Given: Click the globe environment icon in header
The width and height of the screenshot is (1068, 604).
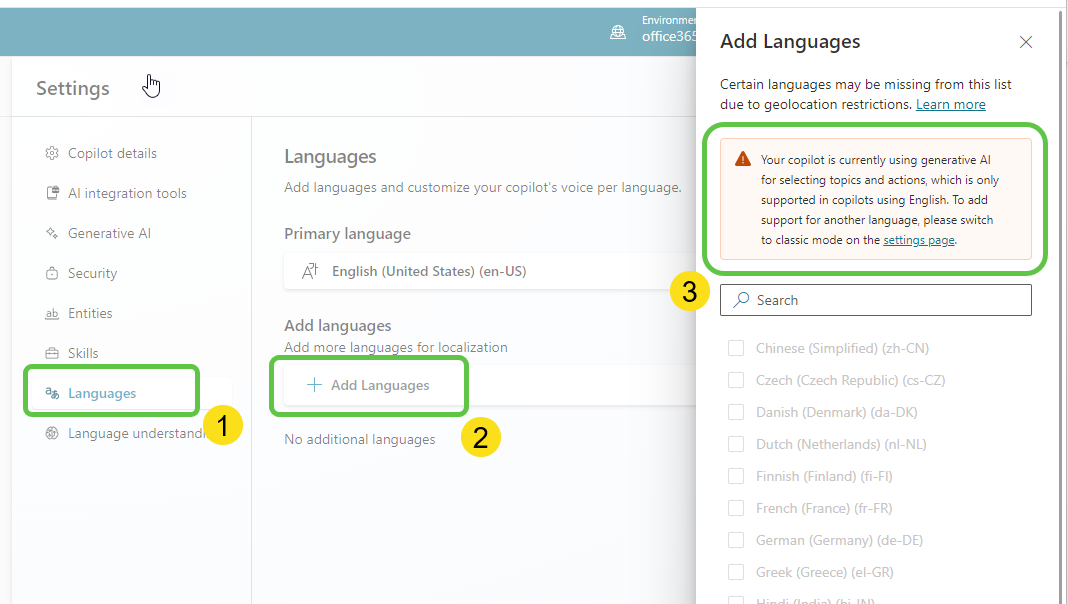Looking at the screenshot, I should [x=617, y=31].
